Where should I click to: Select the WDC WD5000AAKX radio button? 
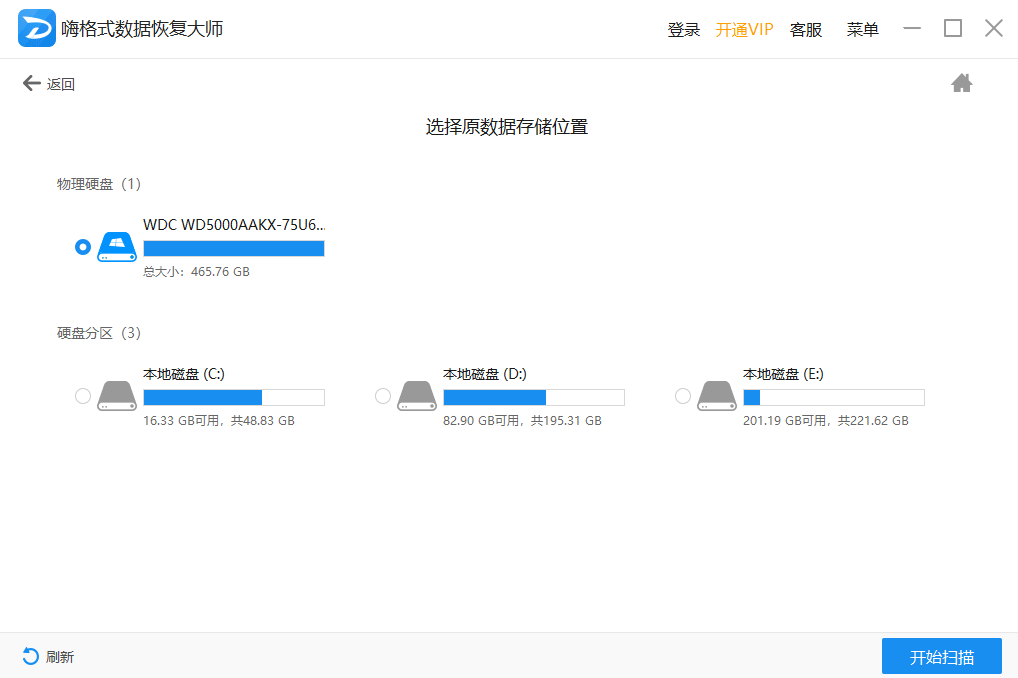pos(83,247)
